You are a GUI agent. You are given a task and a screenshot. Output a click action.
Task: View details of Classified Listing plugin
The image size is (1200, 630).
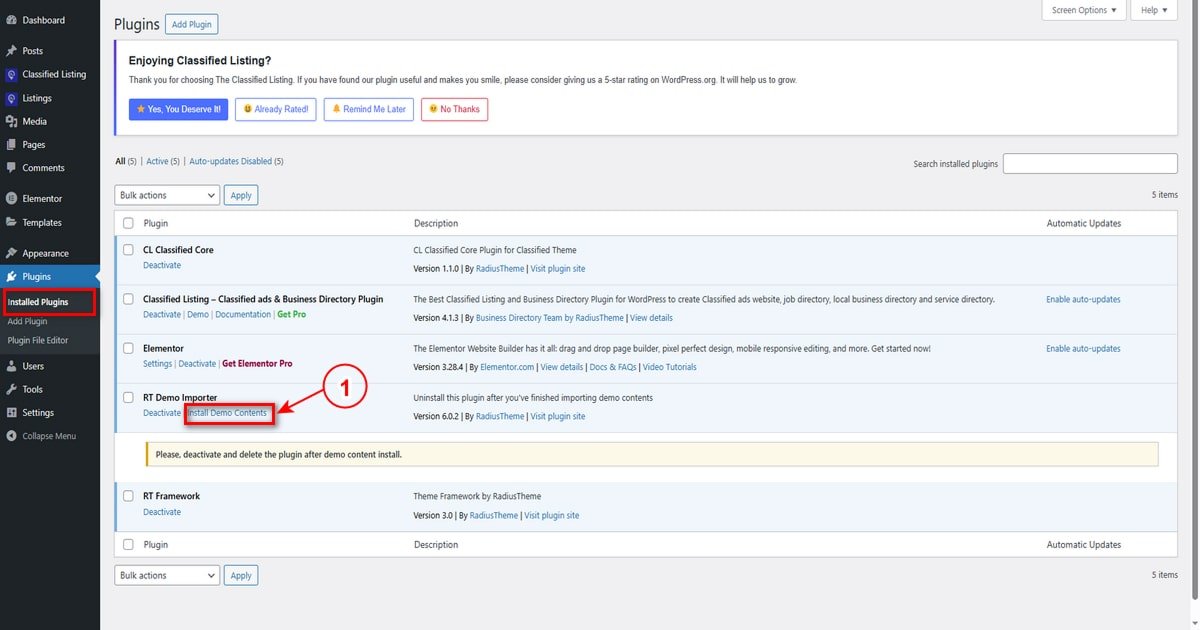(651, 318)
